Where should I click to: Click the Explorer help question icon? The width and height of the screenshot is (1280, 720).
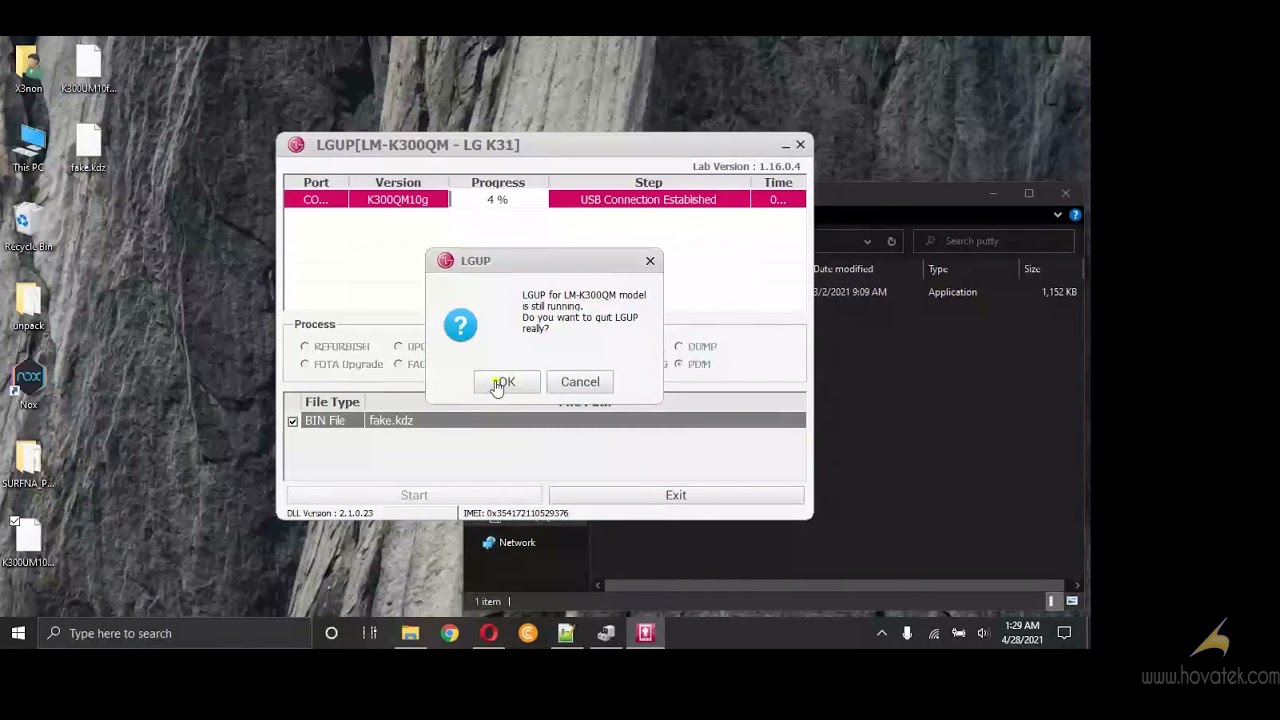click(1075, 215)
